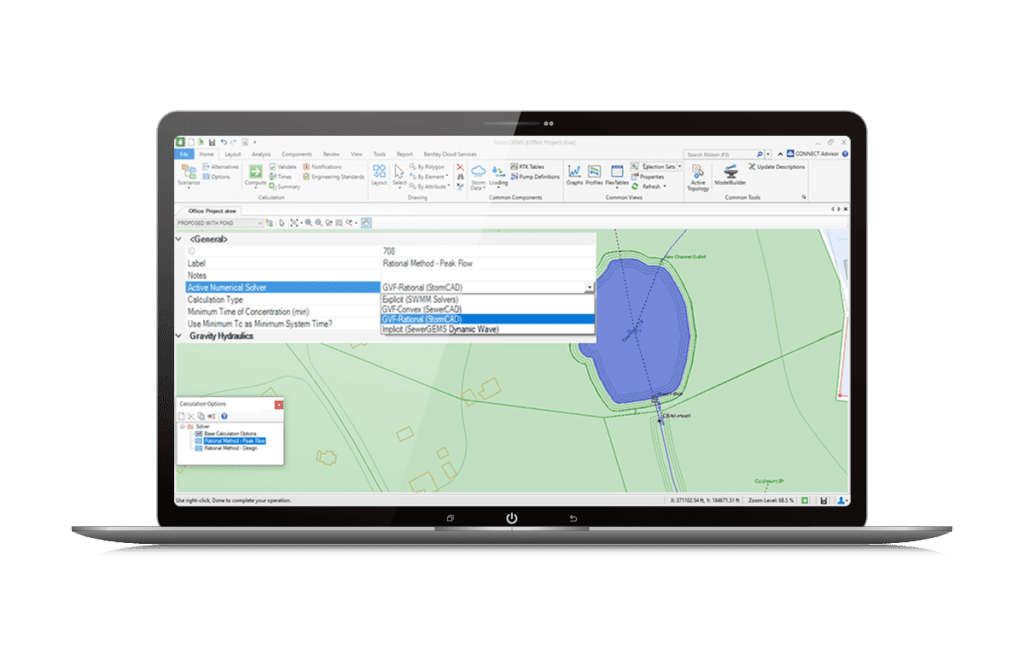Open the Bentley Cloud Services menu
The height and width of the screenshot is (666, 1024).
[x=450, y=154]
